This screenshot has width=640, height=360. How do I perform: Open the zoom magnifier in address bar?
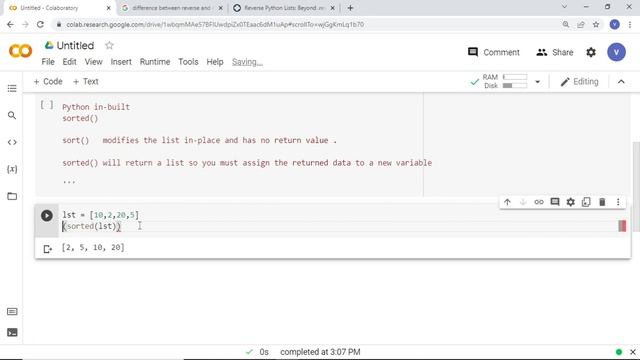point(566,24)
